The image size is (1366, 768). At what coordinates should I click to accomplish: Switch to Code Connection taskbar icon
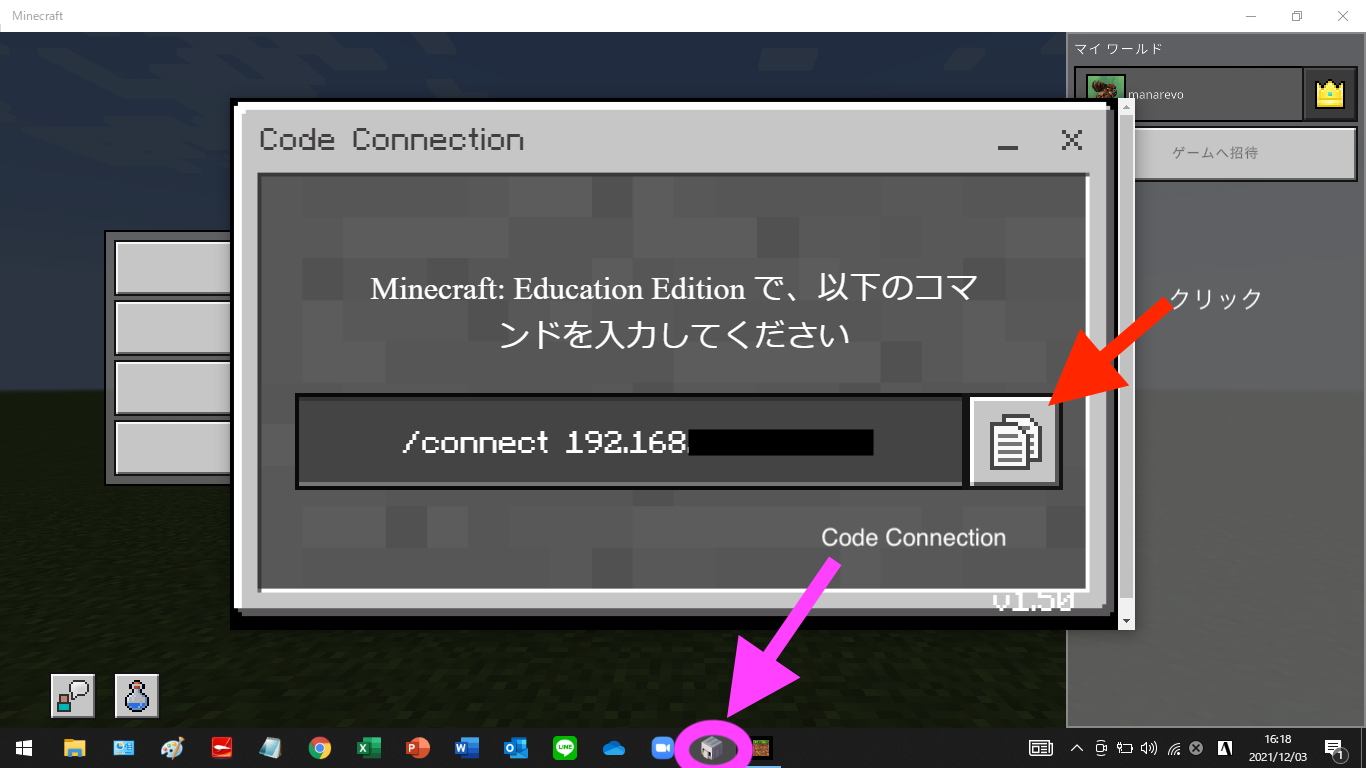coord(712,747)
